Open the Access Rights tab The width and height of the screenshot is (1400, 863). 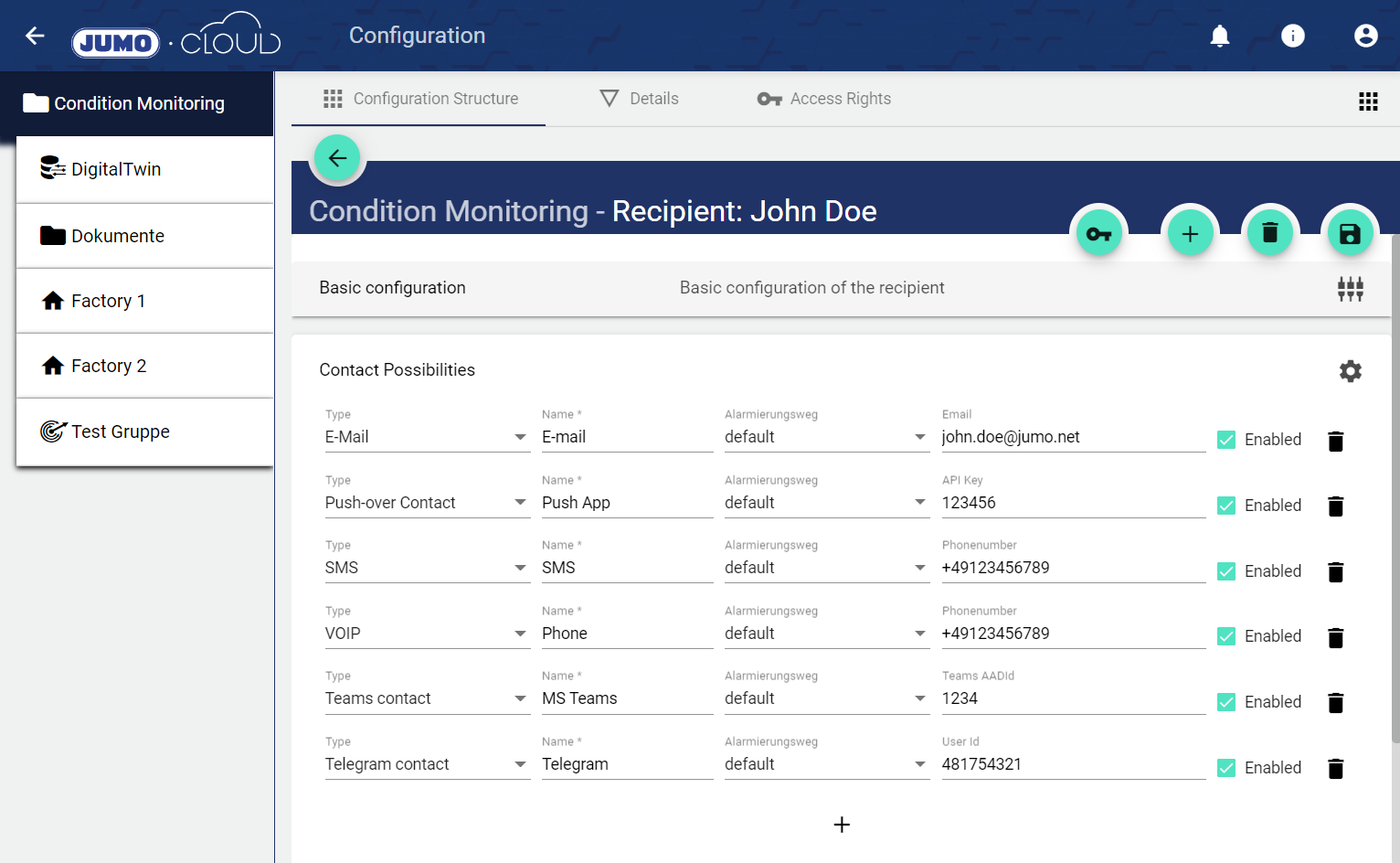pyautogui.click(x=823, y=99)
